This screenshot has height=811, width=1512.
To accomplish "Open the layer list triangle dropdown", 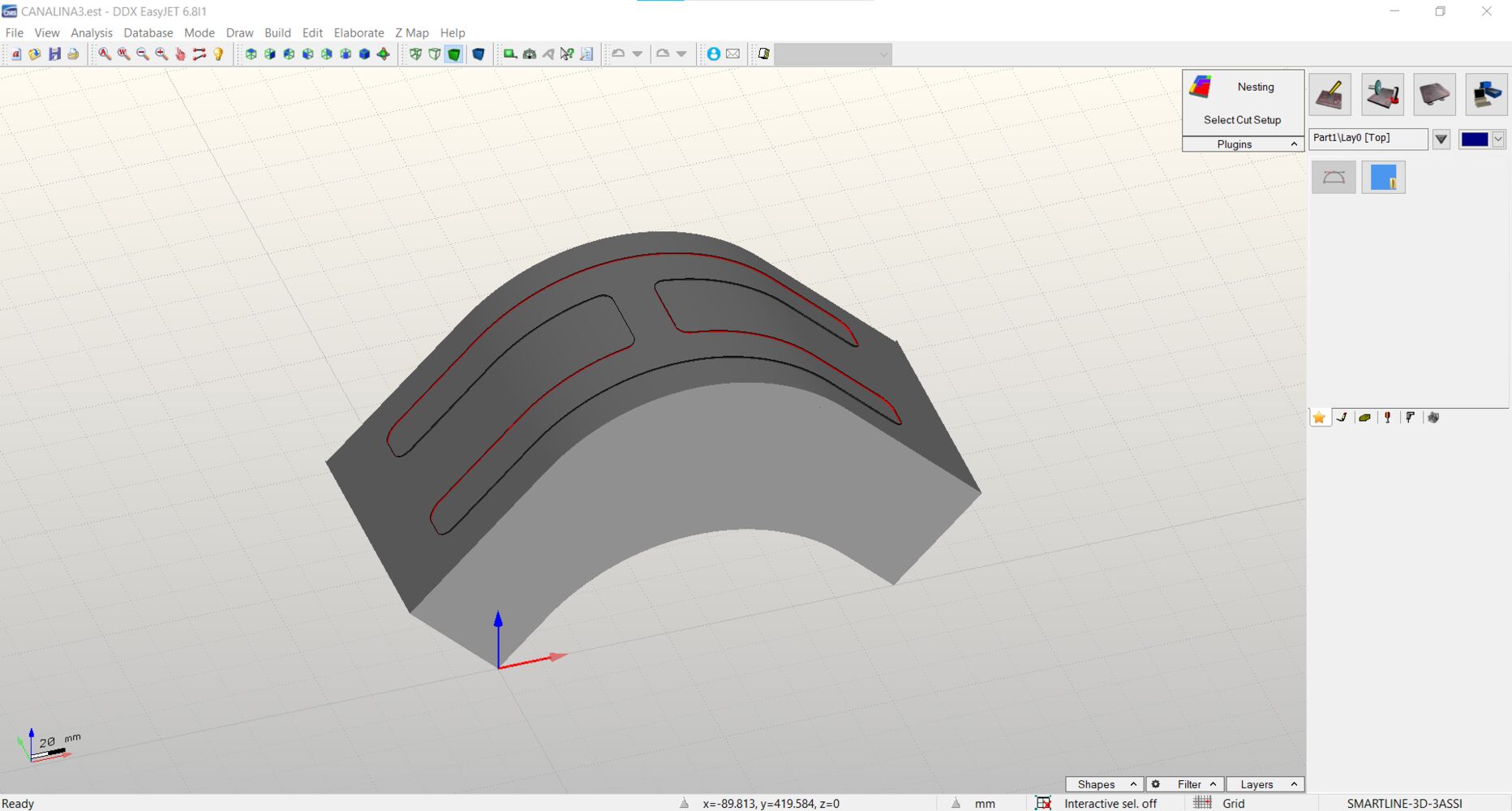I will tap(1441, 139).
